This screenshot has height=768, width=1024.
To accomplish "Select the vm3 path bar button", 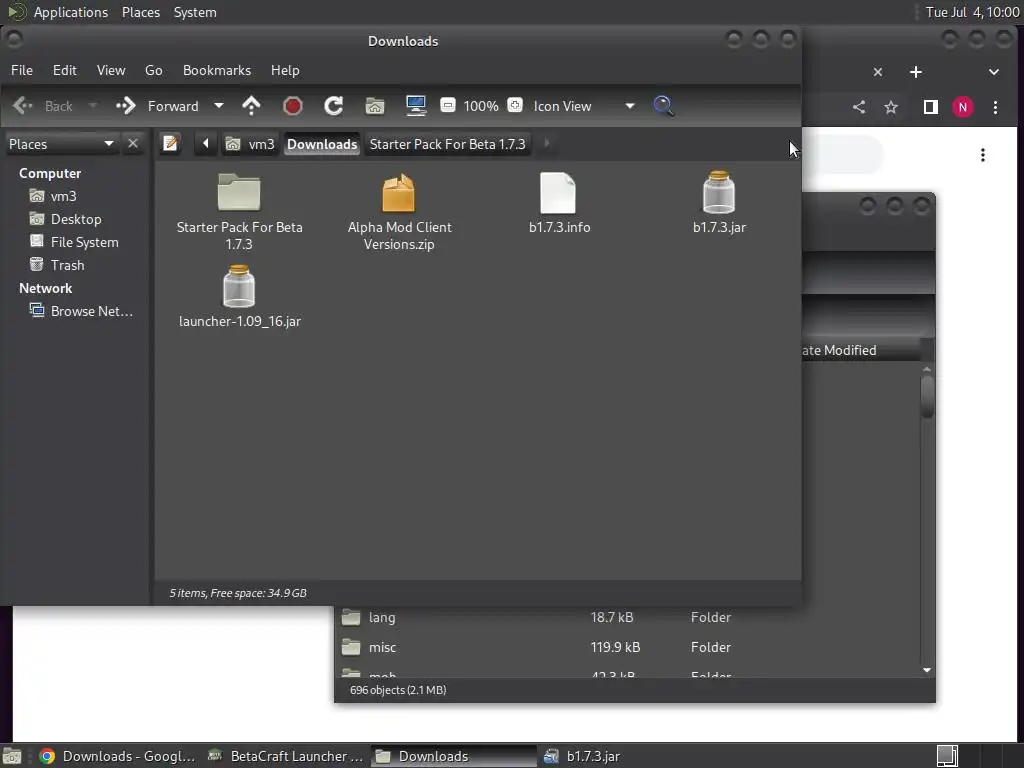I will (250, 144).
